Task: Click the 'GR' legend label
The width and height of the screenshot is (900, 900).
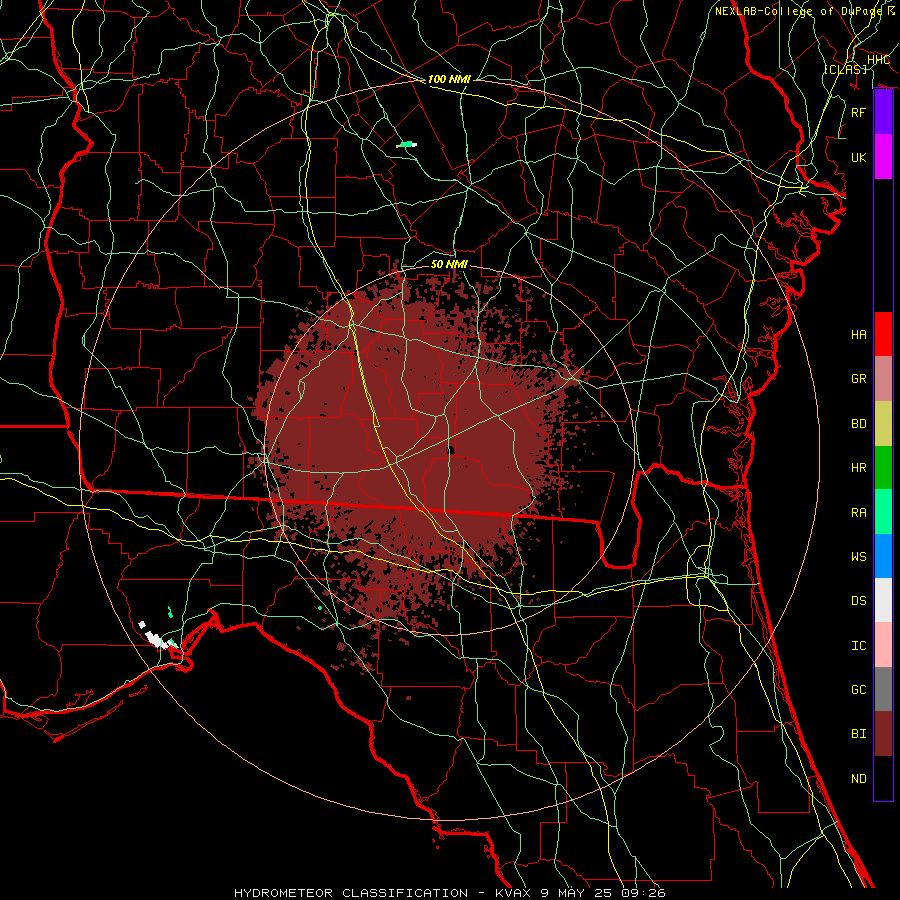Action: [859, 379]
